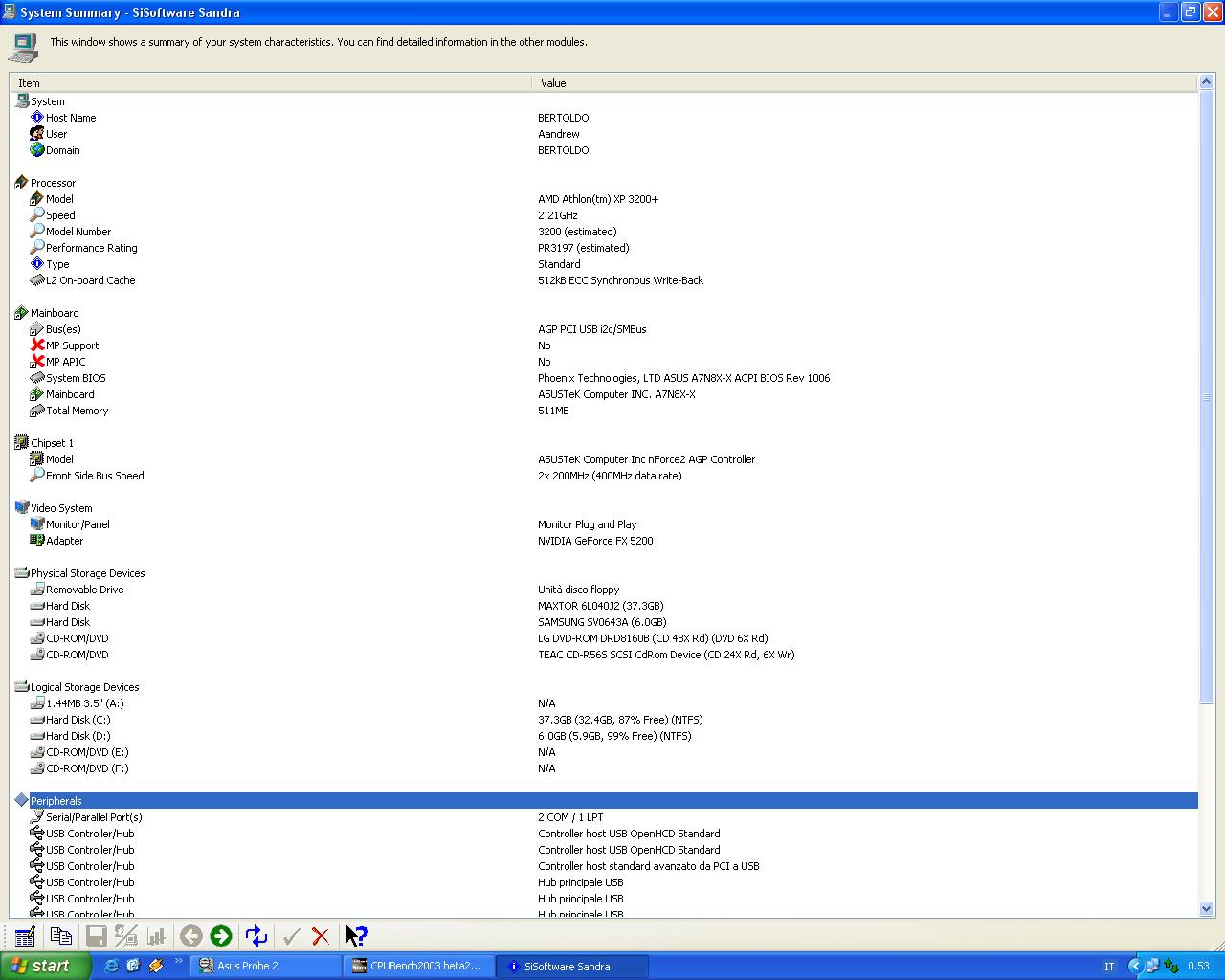Click the red X icon beside MP Support
The width and height of the screenshot is (1225, 980).
37,345
